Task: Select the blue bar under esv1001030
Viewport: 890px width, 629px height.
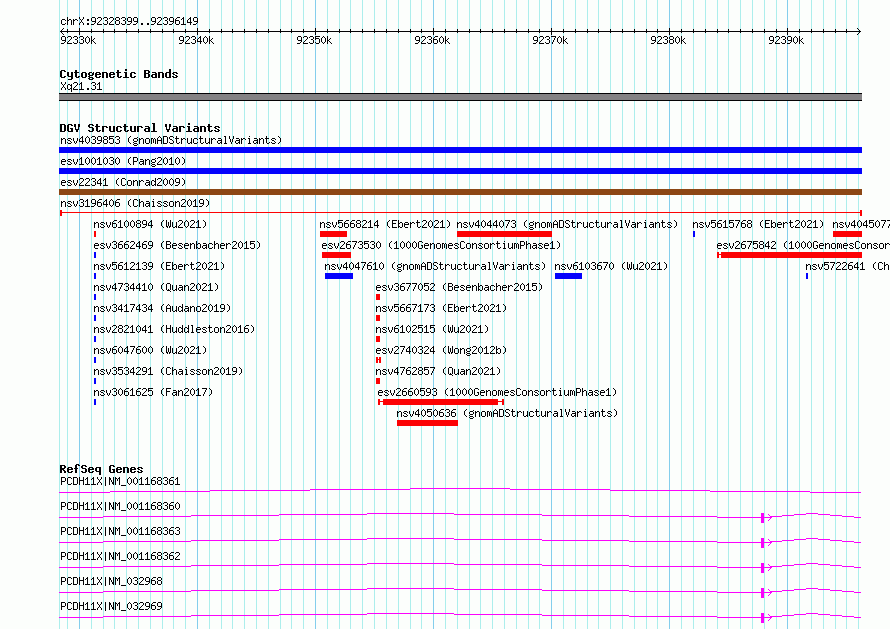Action: point(460,171)
